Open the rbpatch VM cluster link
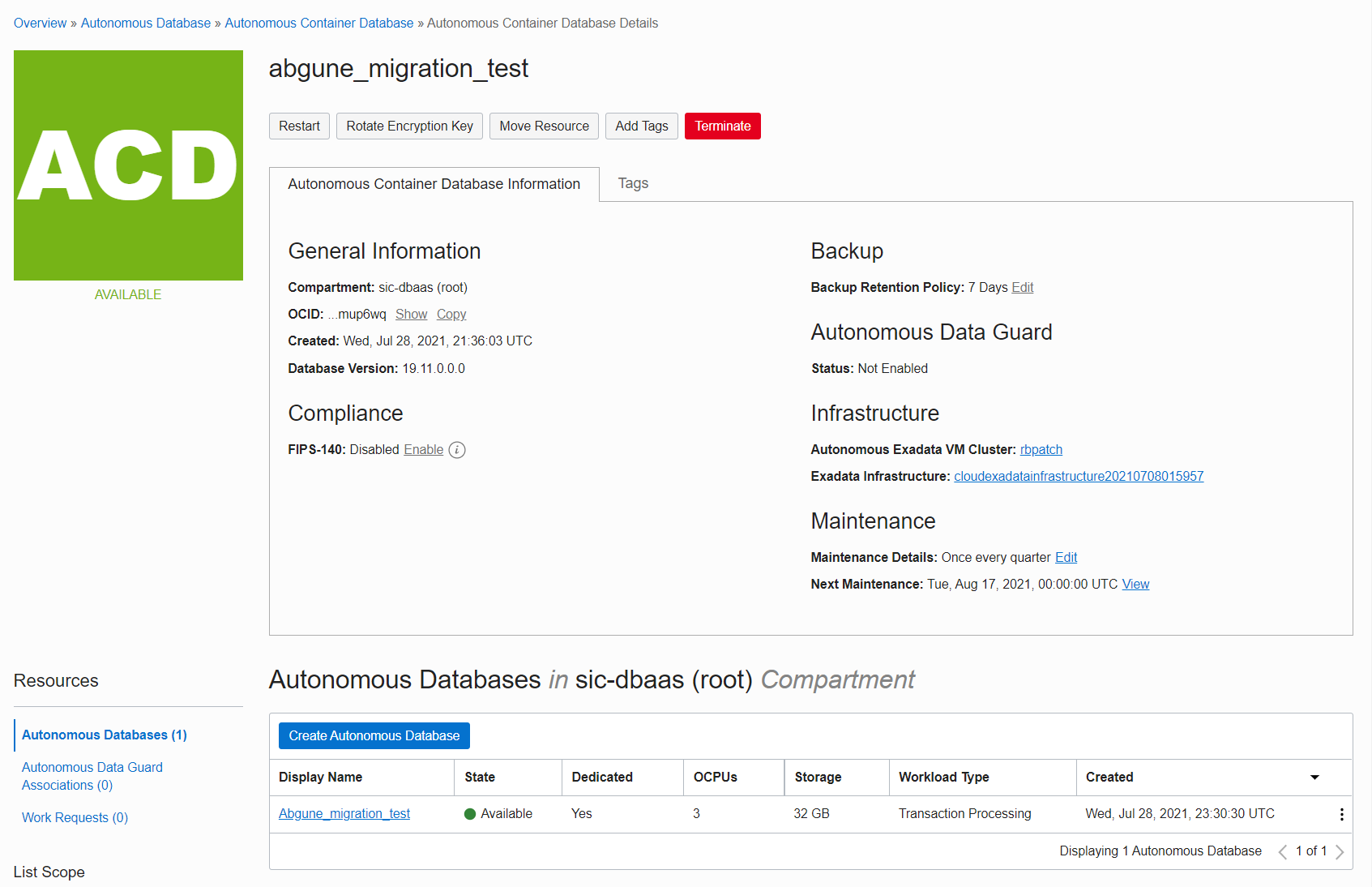1372x887 pixels. click(x=1041, y=450)
